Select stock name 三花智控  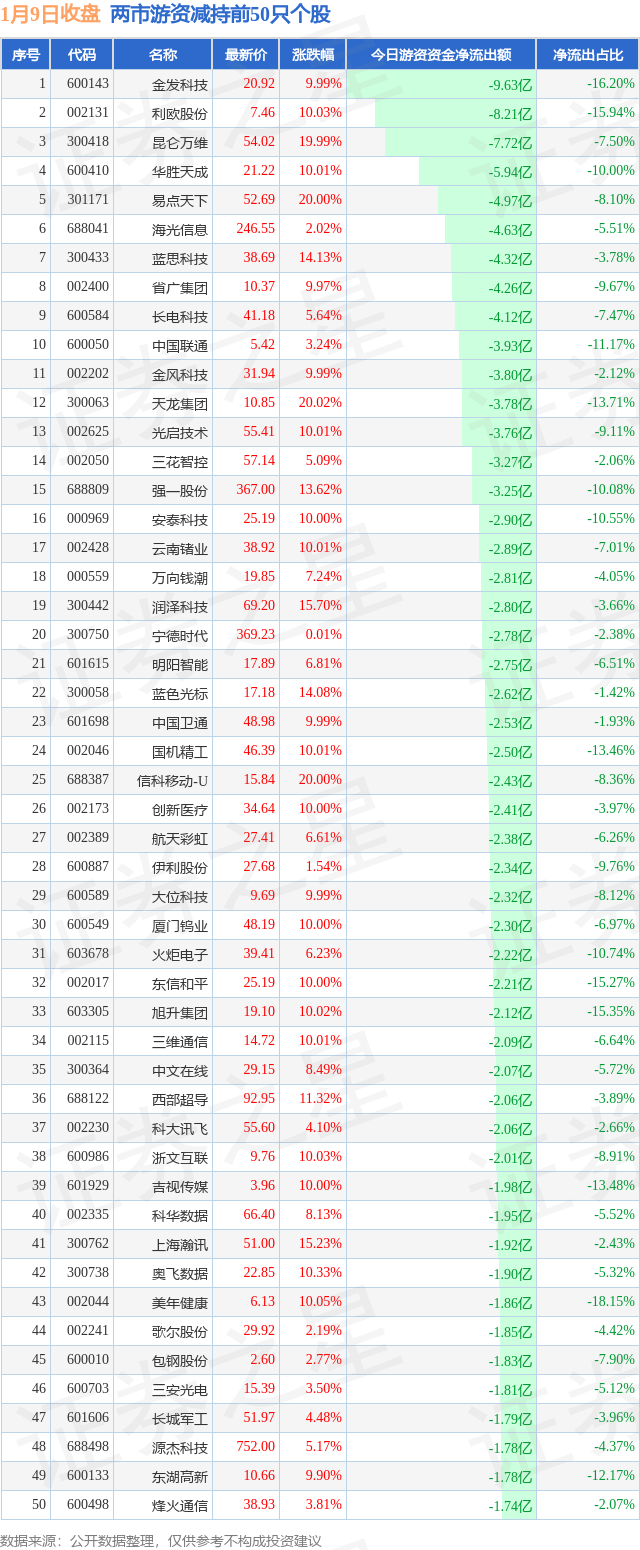pos(180,461)
